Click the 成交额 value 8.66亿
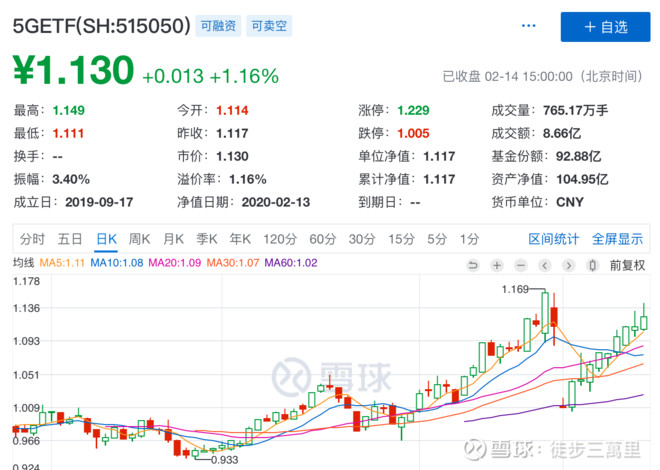660x470 pixels. pos(562,133)
